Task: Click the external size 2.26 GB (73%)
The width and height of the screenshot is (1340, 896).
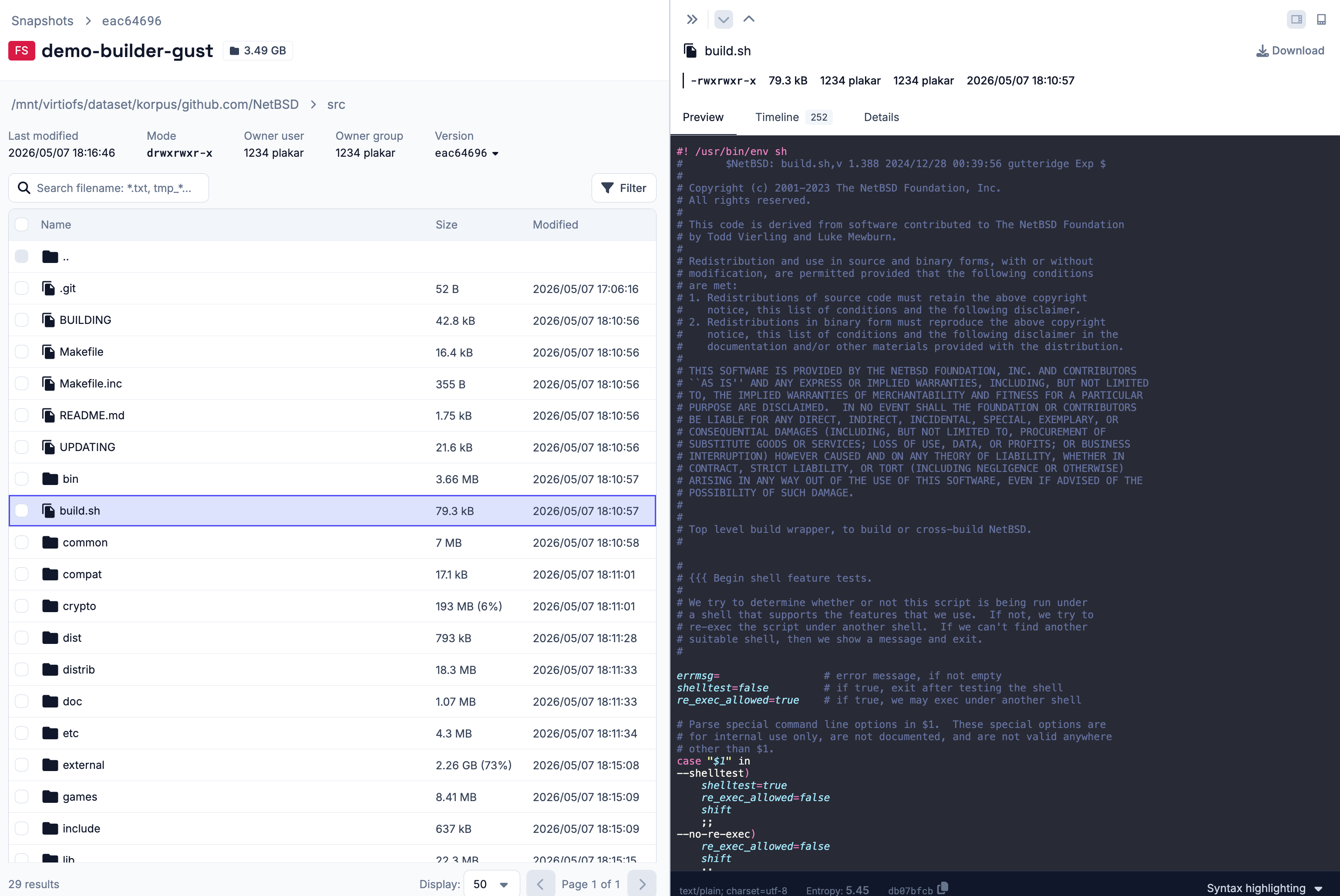Action: (474, 765)
